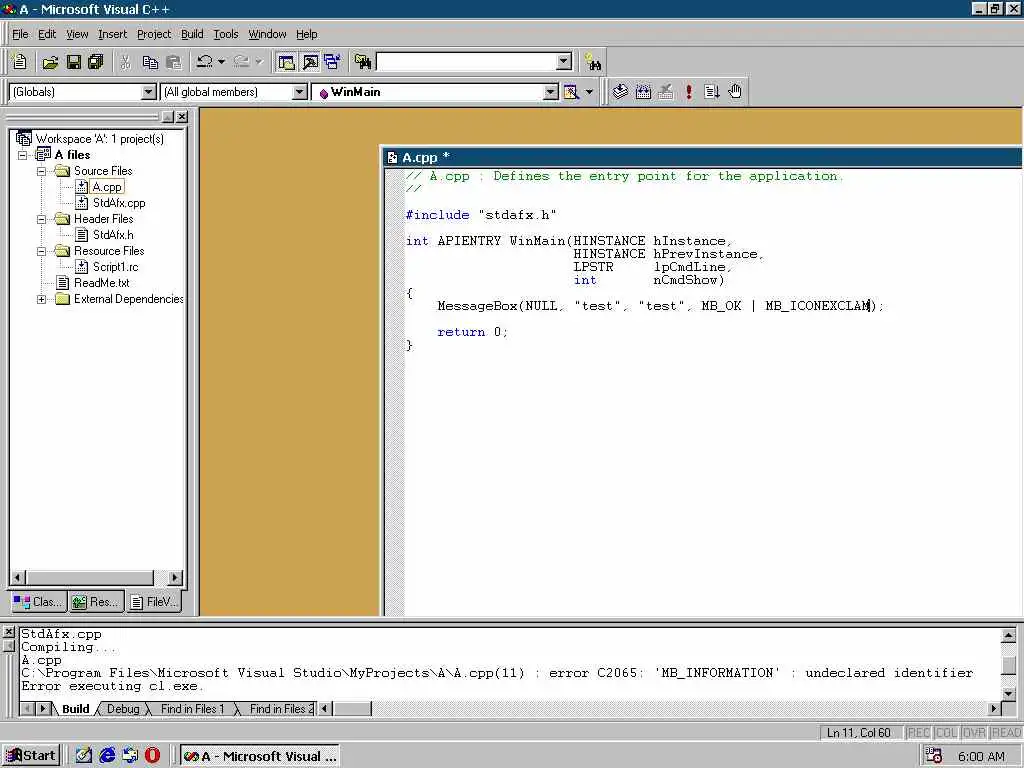Click the Paste clipboard icon
The image size is (1024, 768).
click(174, 62)
